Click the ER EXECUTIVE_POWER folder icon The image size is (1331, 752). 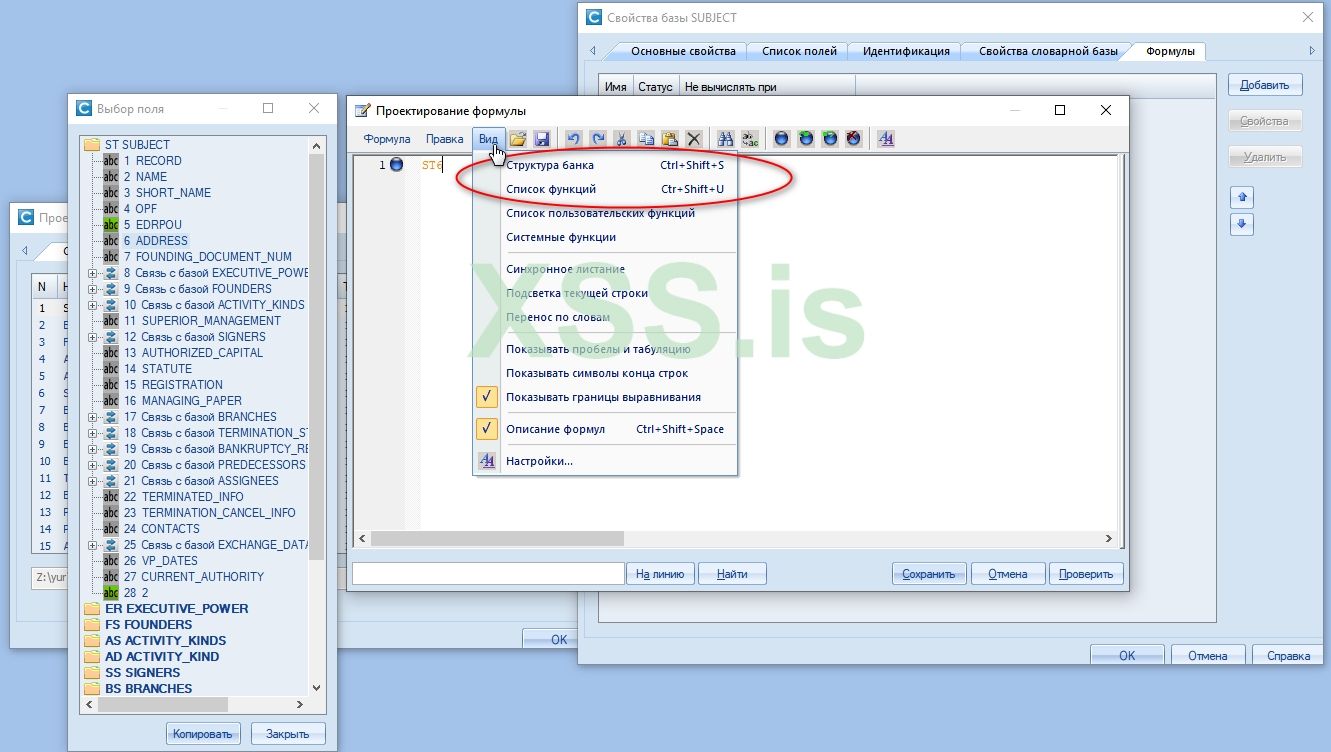(x=93, y=609)
